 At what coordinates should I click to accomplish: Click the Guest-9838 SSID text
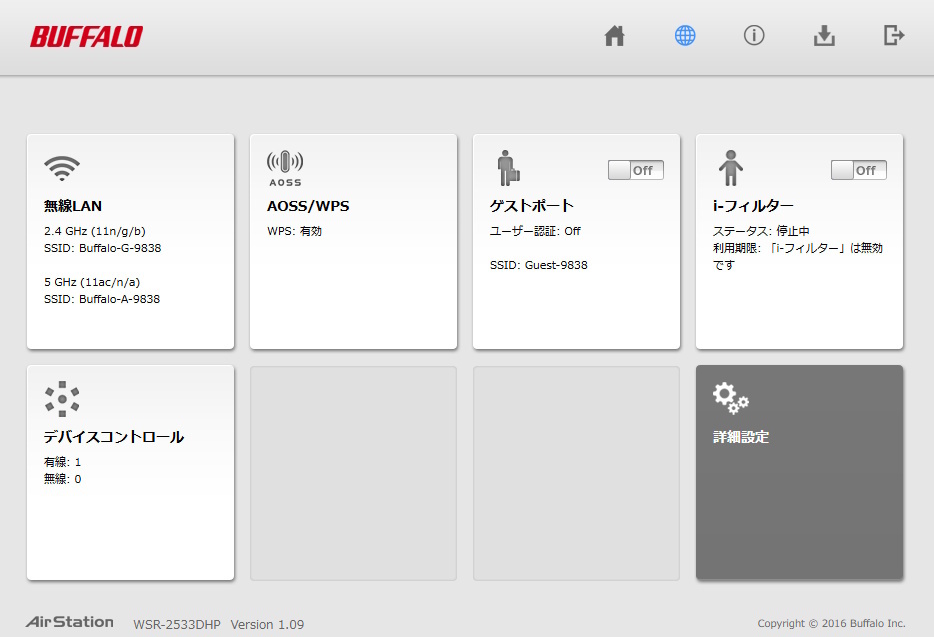tap(538, 265)
